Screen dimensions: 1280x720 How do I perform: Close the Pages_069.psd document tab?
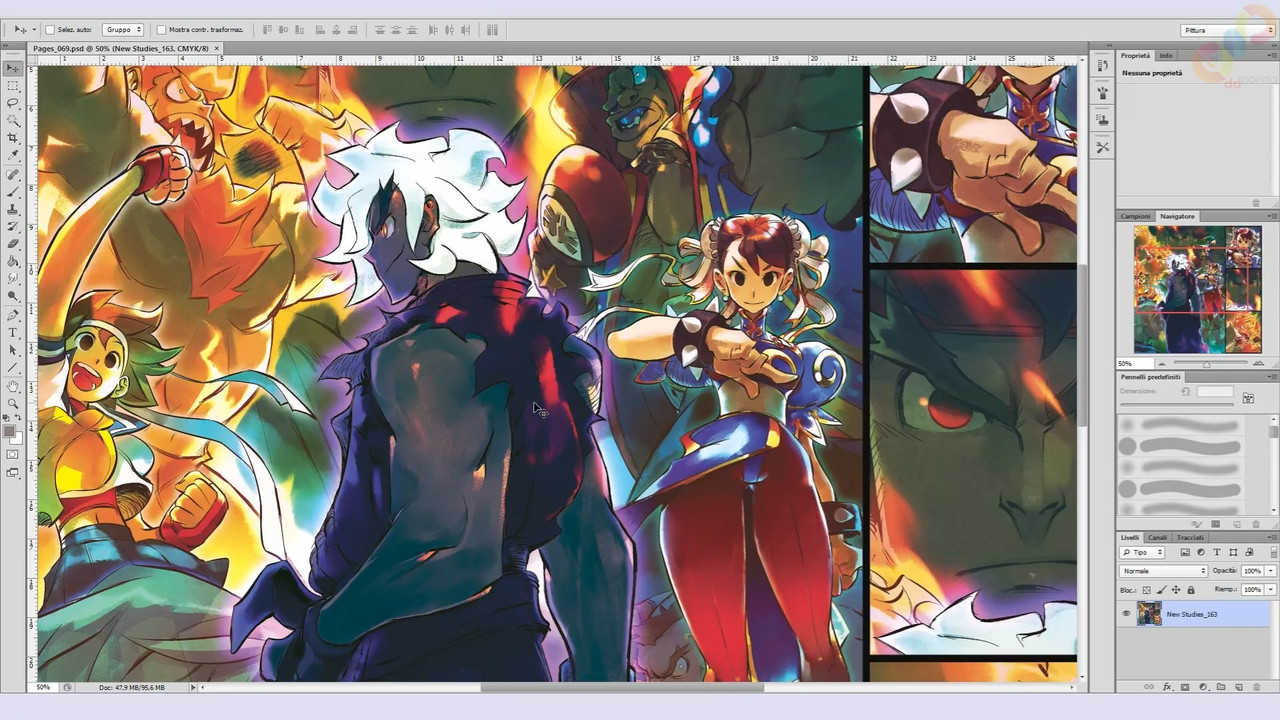pyautogui.click(x=217, y=48)
